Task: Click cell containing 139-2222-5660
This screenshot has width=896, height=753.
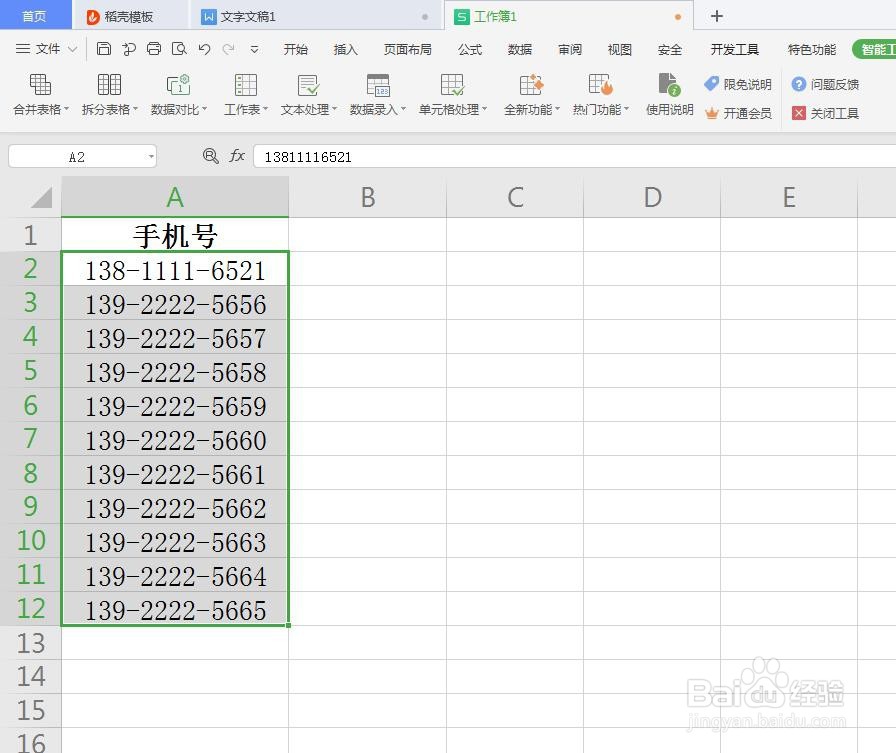Action: click(x=175, y=439)
